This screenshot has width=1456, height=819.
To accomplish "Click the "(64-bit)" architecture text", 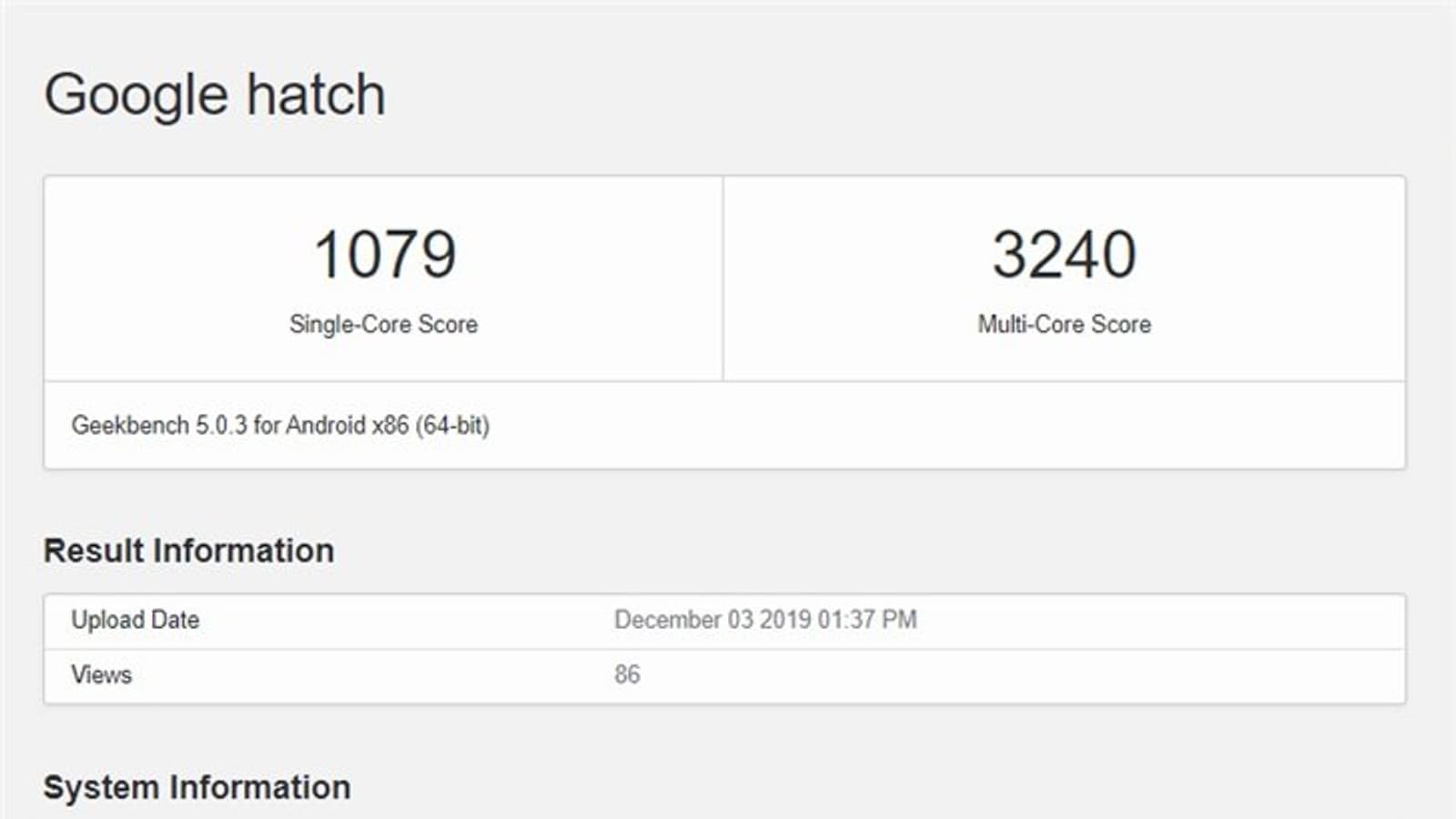I will [452, 425].
